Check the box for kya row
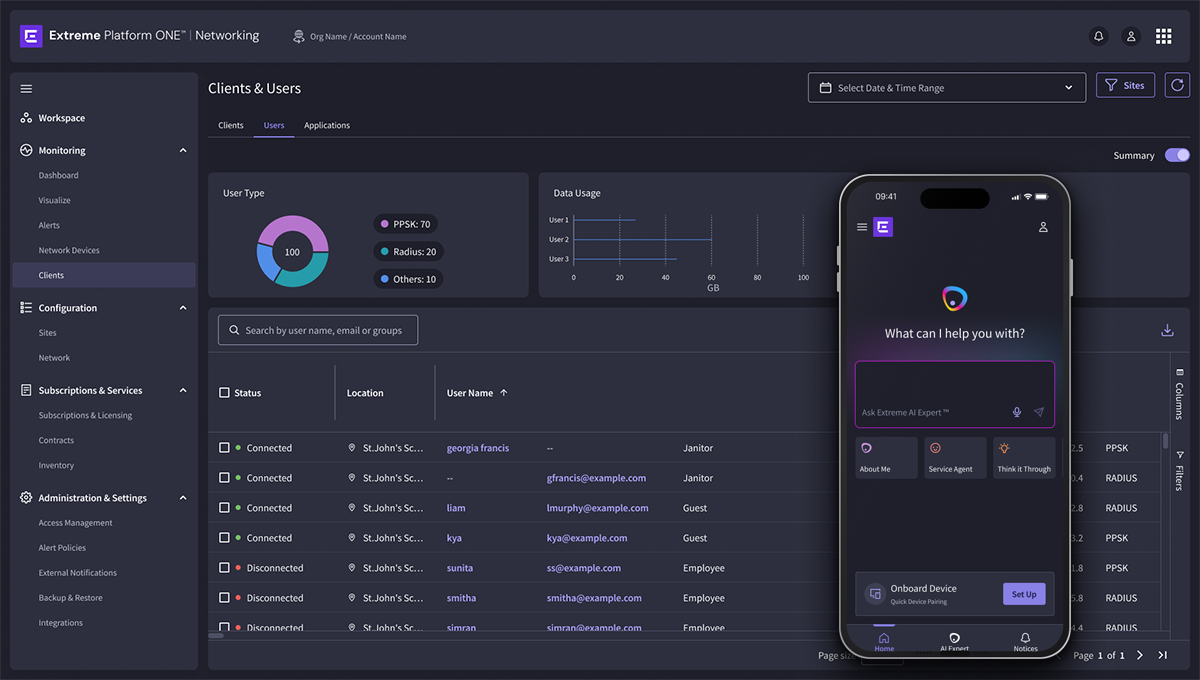 click(224, 538)
